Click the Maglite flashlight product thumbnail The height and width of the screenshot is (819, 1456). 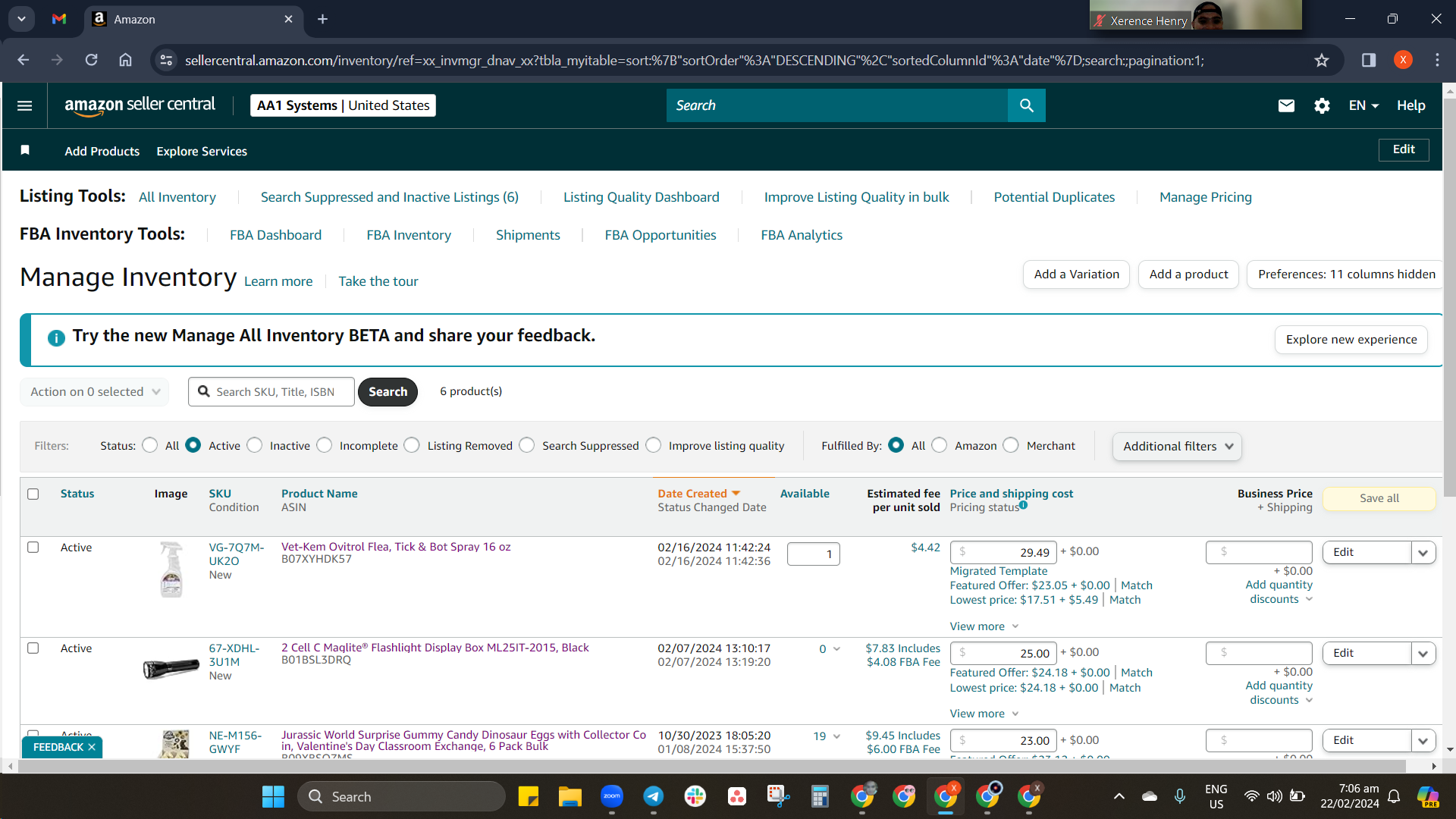171,669
